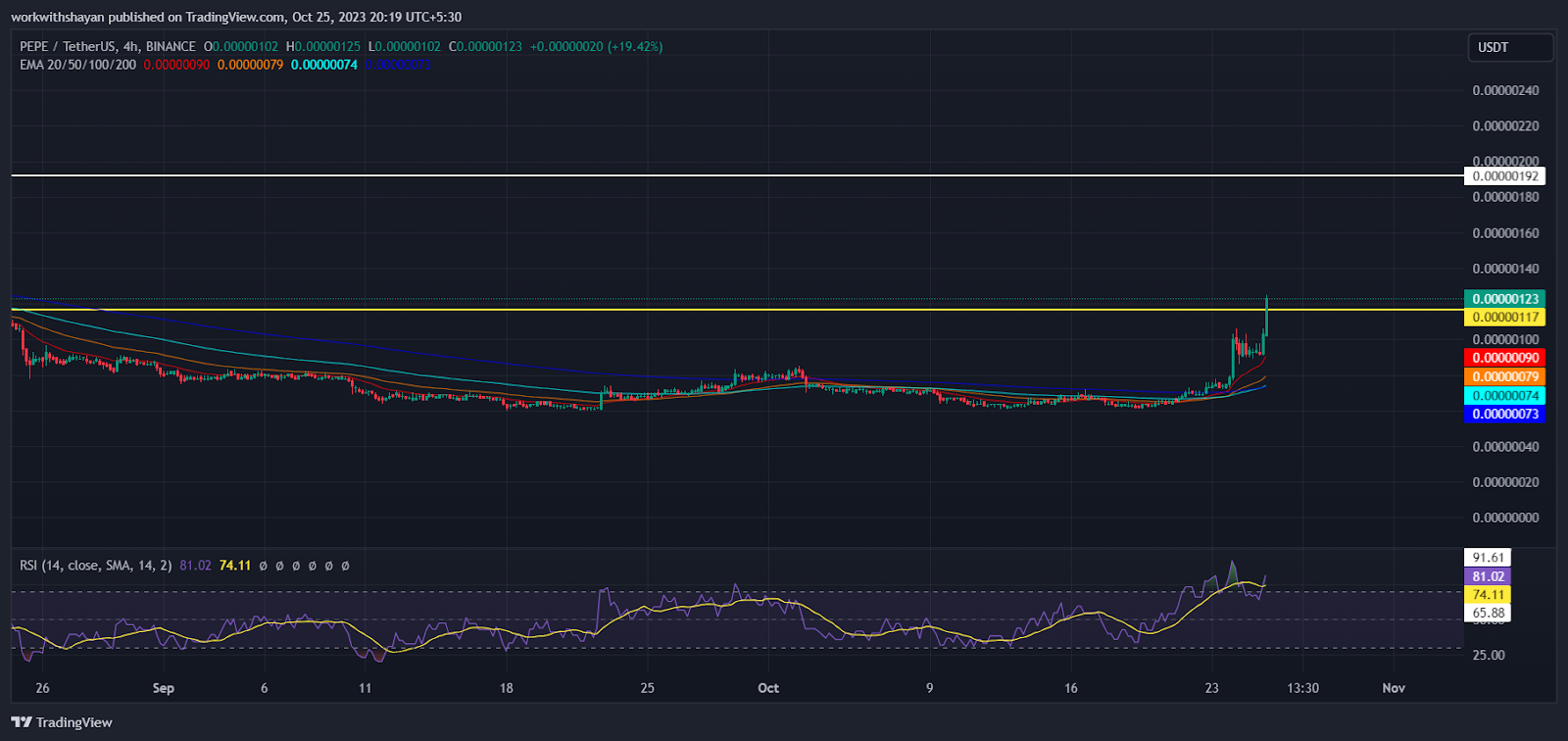Select the cyan EMA 0.00000074 price tag
Image resolution: width=1568 pixels, height=741 pixels.
pyautogui.click(x=1504, y=396)
